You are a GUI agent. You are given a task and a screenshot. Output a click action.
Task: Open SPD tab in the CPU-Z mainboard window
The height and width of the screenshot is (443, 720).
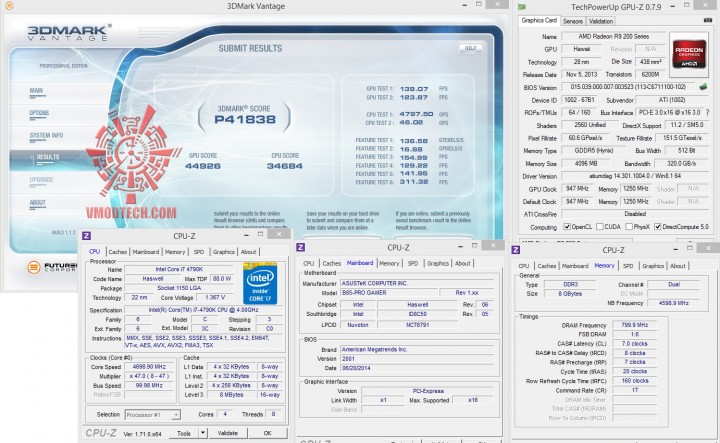[413, 264]
